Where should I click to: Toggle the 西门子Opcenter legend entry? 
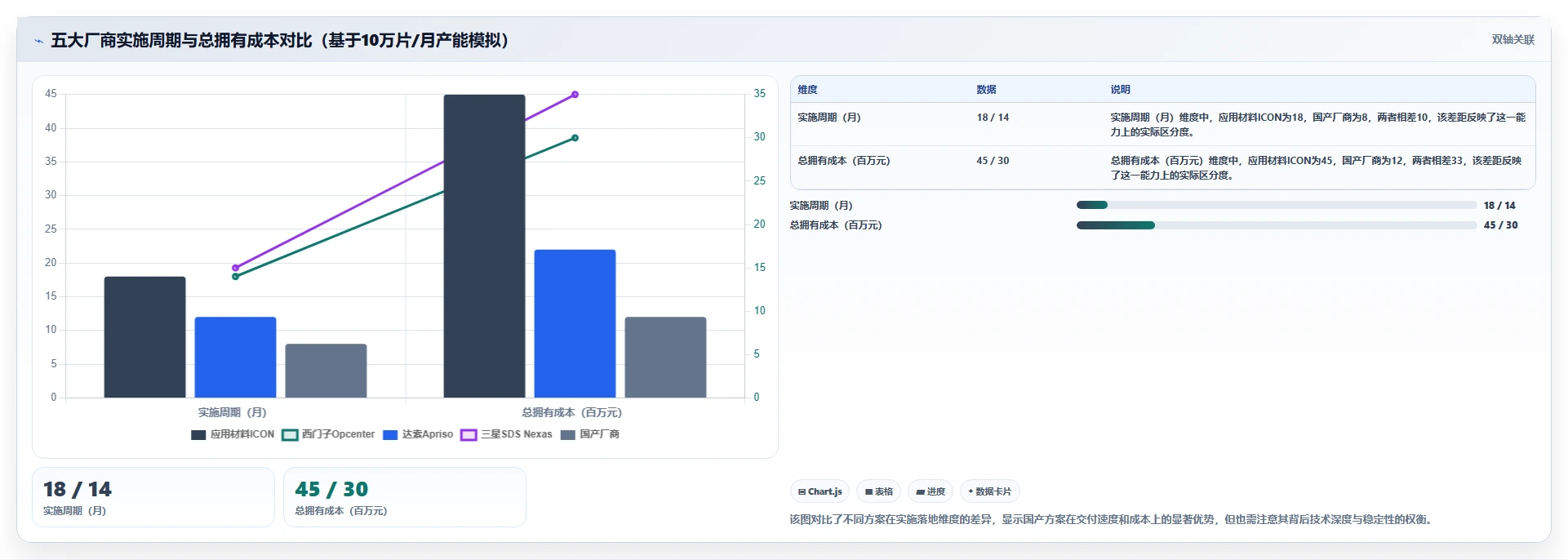click(x=328, y=434)
